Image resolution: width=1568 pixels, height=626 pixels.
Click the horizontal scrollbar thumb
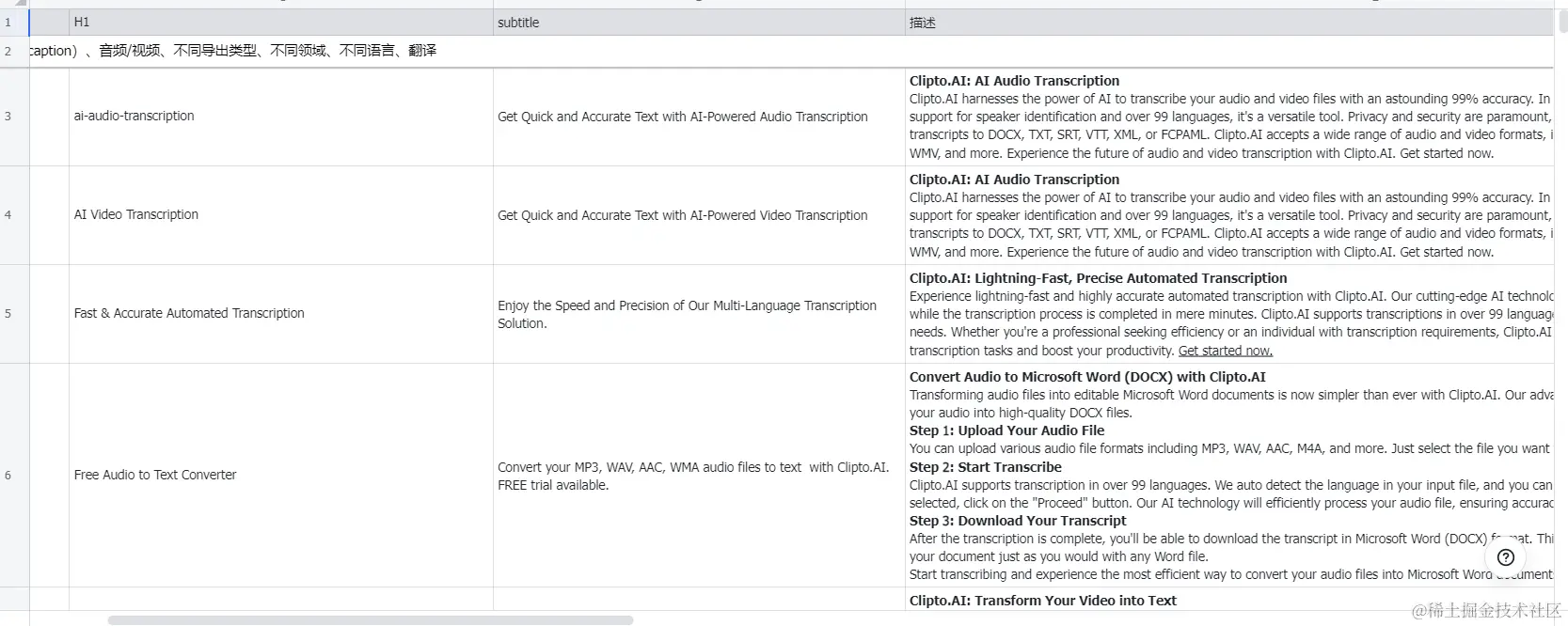[x=370, y=620]
